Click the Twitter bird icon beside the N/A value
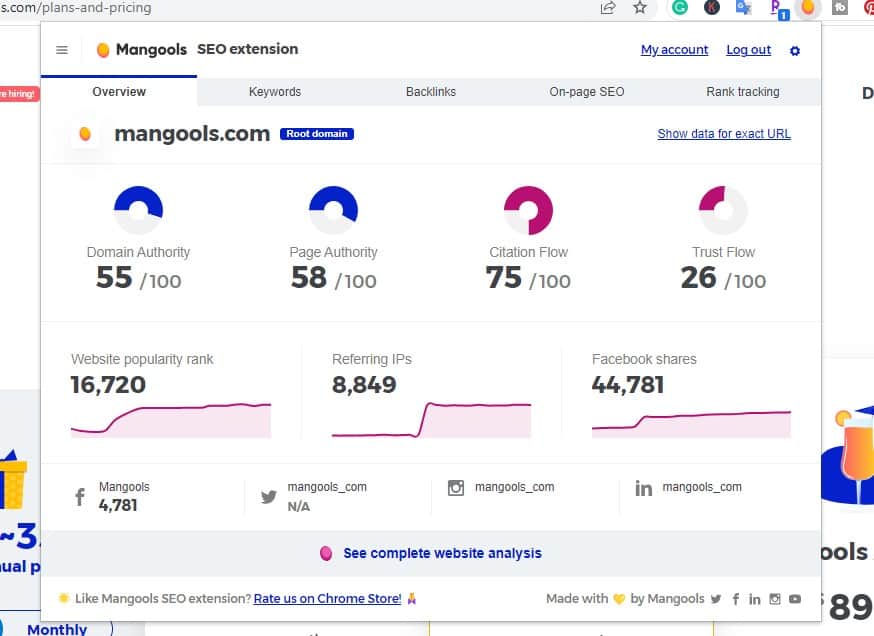Viewport: 874px width, 636px height. click(x=269, y=496)
